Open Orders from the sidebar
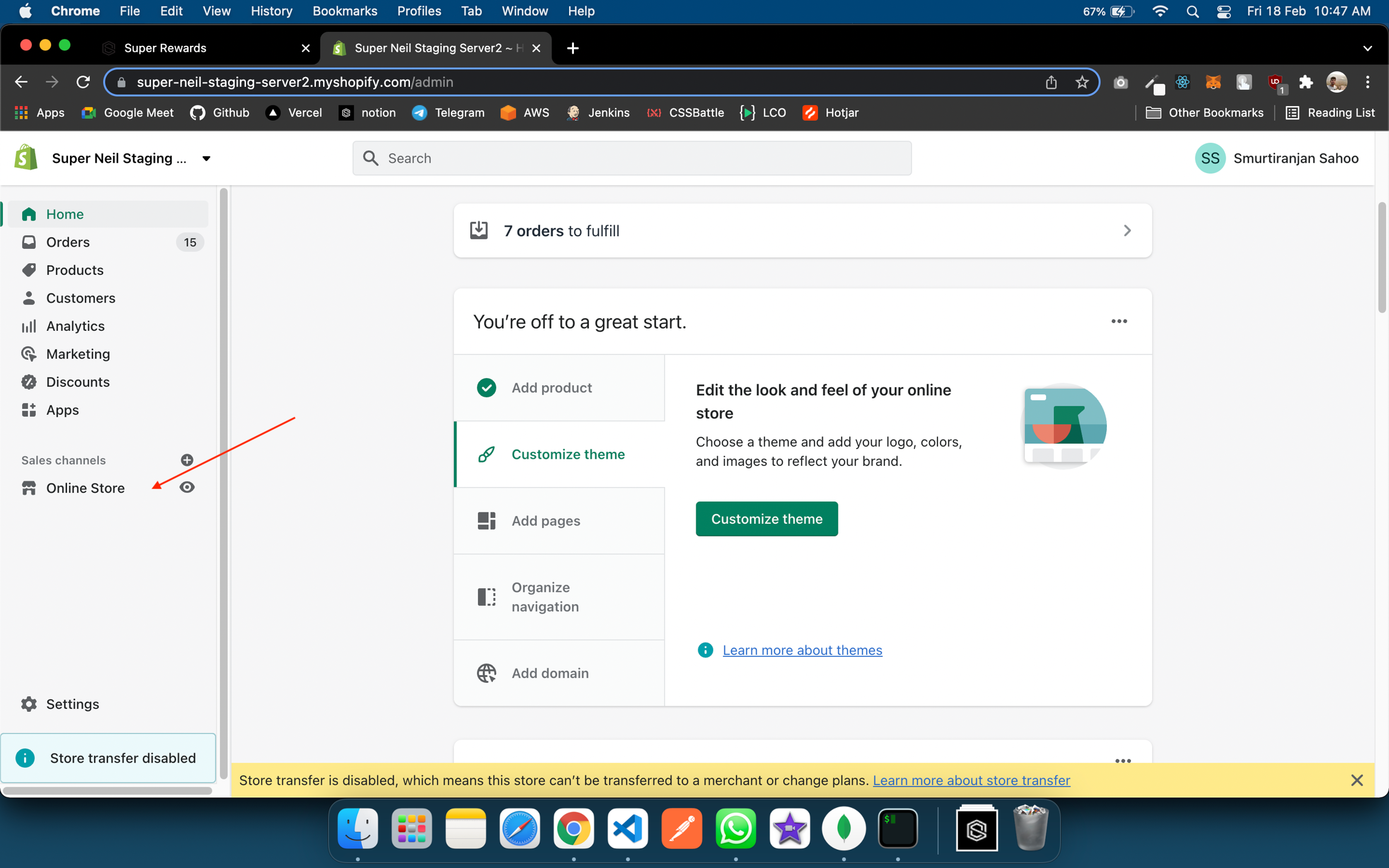The image size is (1389, 868). point(68,242)
